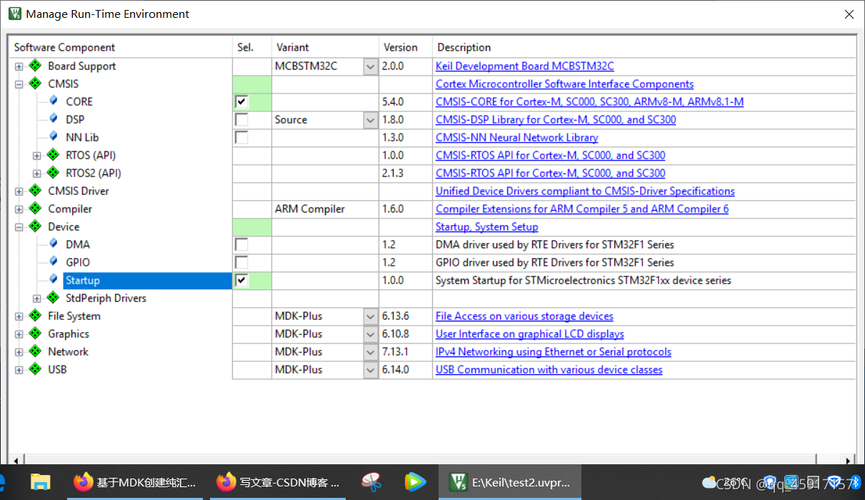Open the DSP Source variant dropdown
The width and height of the screenshot is (865, 500).
point(370,120)
